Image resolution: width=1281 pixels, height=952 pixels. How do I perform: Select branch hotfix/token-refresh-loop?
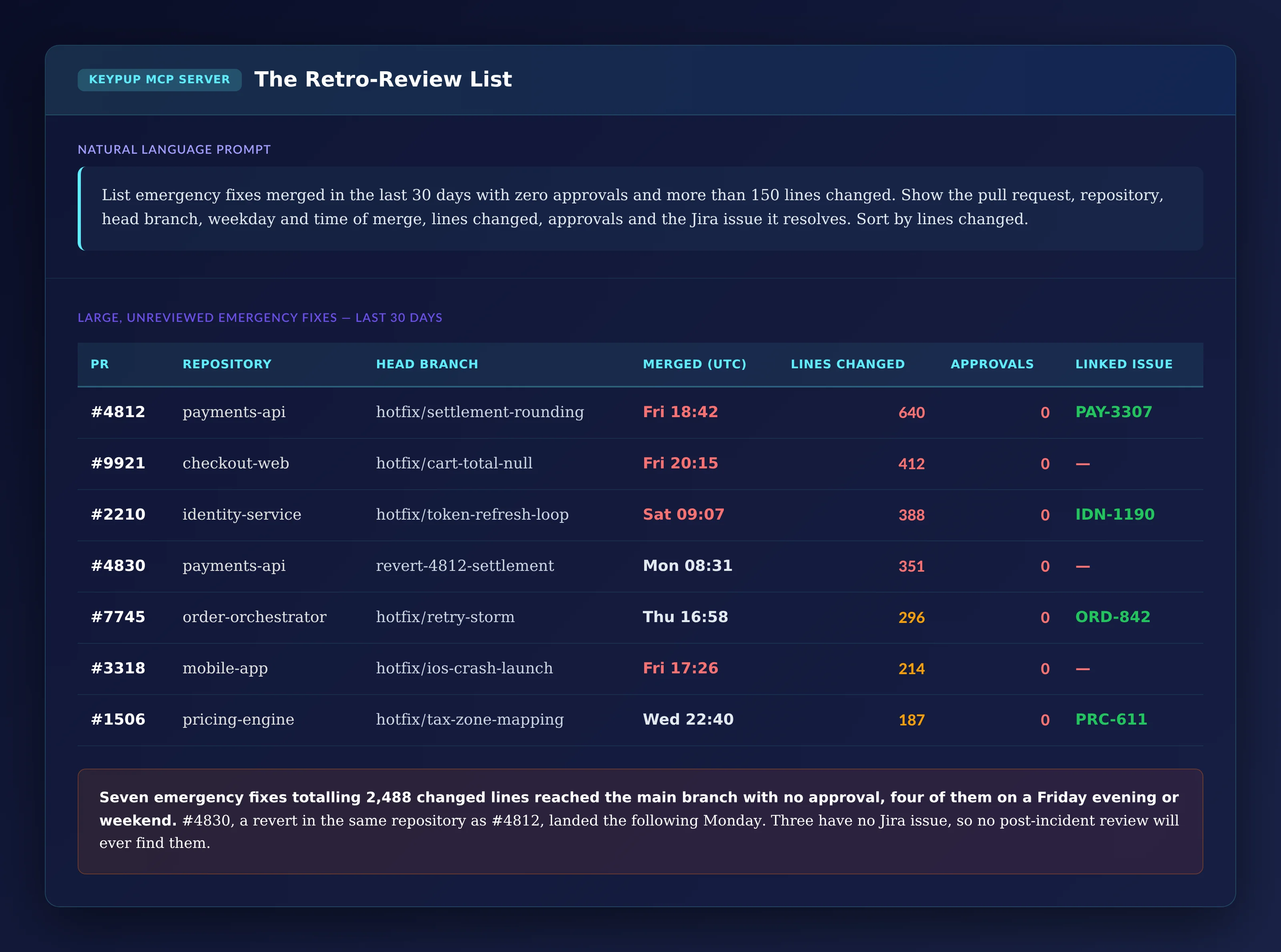point(472,514)
